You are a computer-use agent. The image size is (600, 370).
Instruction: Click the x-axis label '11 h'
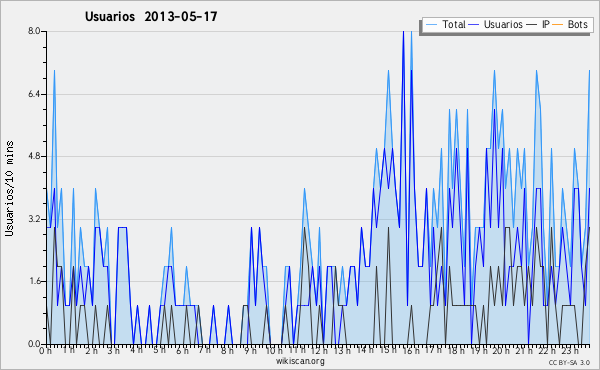click(297, 350)
